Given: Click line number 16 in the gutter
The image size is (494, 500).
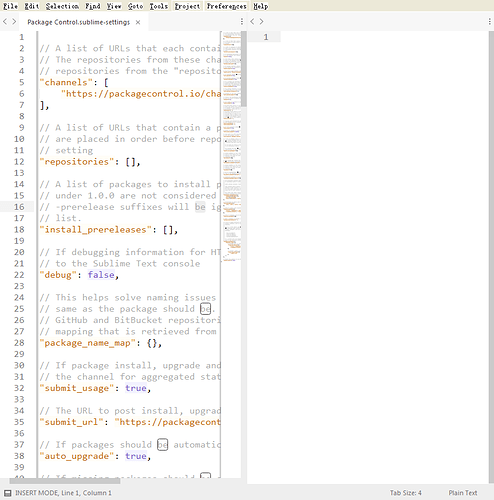Looking at the screenshot, I should click(x=19, y=207).
